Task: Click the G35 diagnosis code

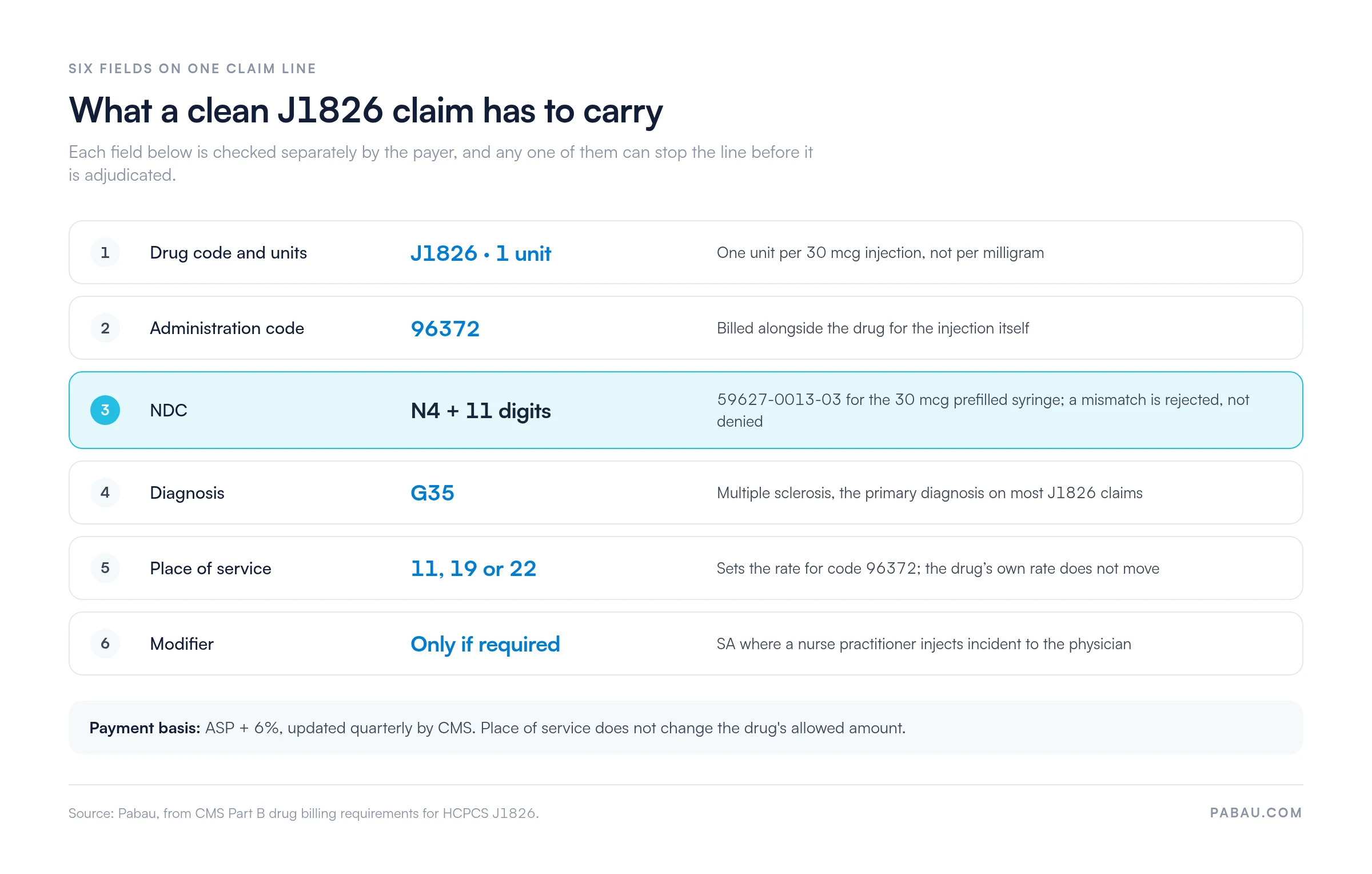Action: pyautogui.click(x=432, y=493)
